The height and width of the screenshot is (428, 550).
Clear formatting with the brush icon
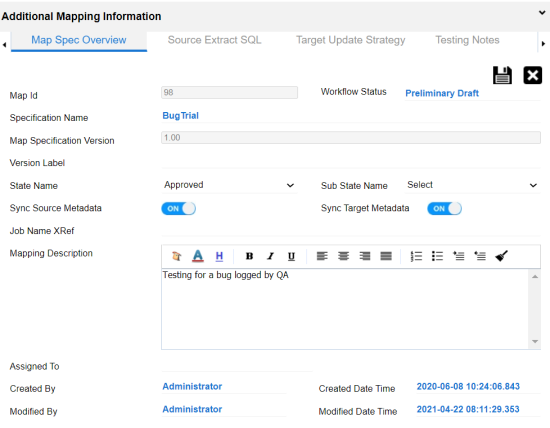501,256
